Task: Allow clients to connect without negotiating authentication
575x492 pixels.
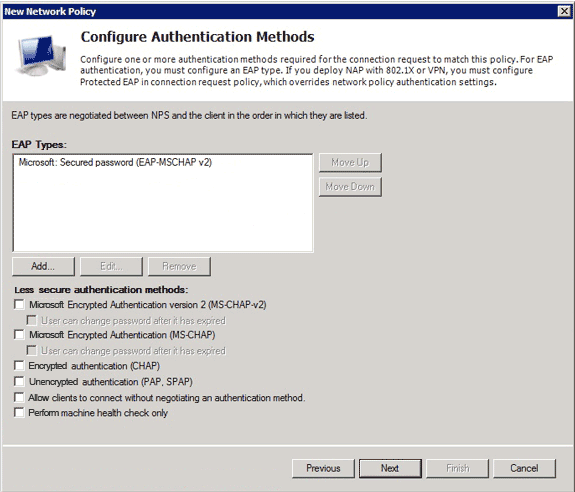Action: pyautogui.click(x=19, y=397)
